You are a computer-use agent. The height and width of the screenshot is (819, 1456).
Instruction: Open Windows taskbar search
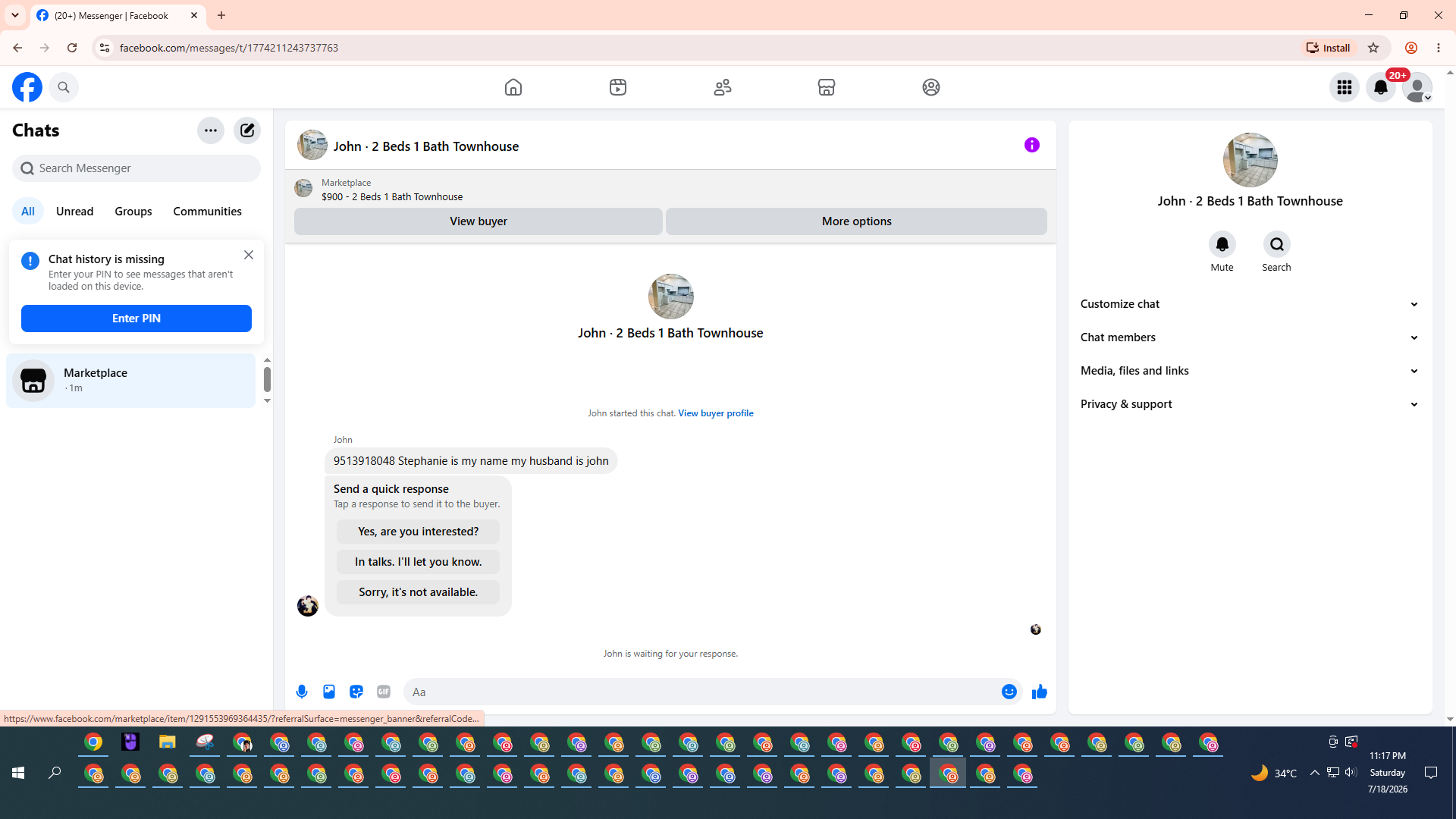tap(55, 773)
